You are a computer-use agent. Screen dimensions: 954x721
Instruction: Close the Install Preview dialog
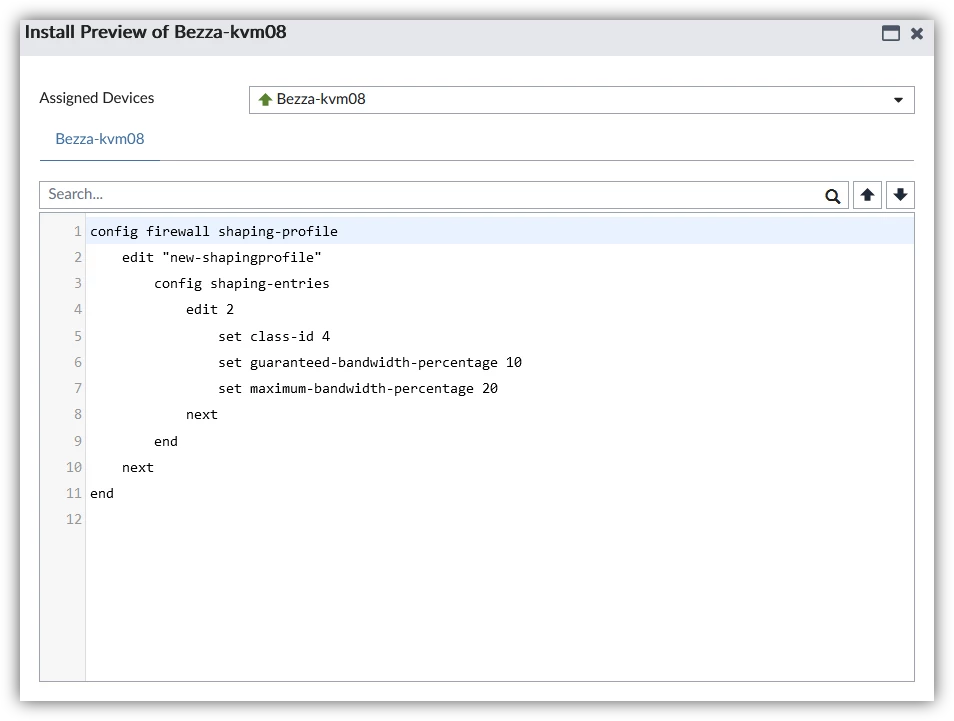[x=917, y=33]
